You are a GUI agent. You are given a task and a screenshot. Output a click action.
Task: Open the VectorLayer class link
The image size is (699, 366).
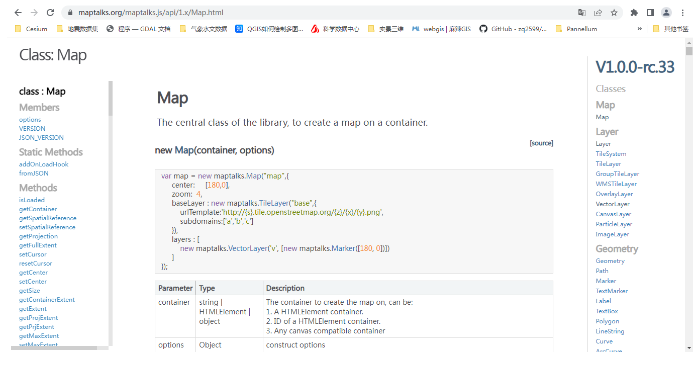point(613,204)
